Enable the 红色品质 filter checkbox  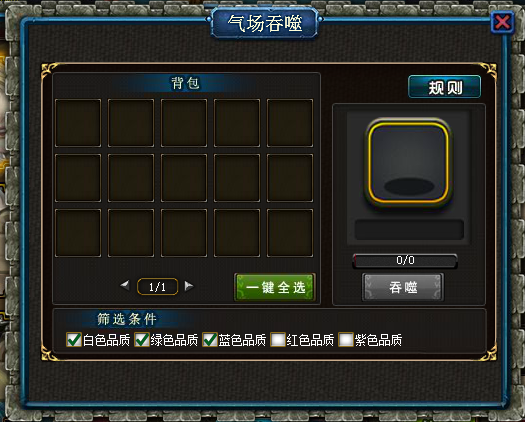[x=278, y=340]
